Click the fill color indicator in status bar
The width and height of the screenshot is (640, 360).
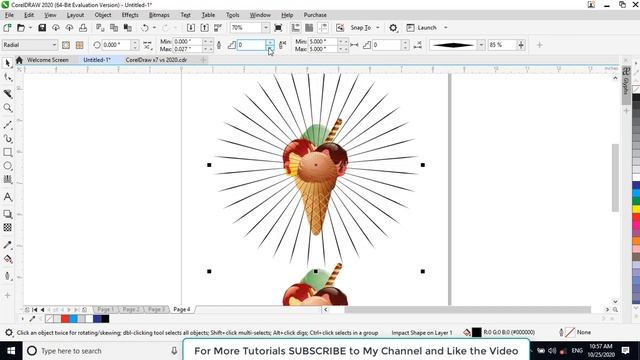click(477, 333)
